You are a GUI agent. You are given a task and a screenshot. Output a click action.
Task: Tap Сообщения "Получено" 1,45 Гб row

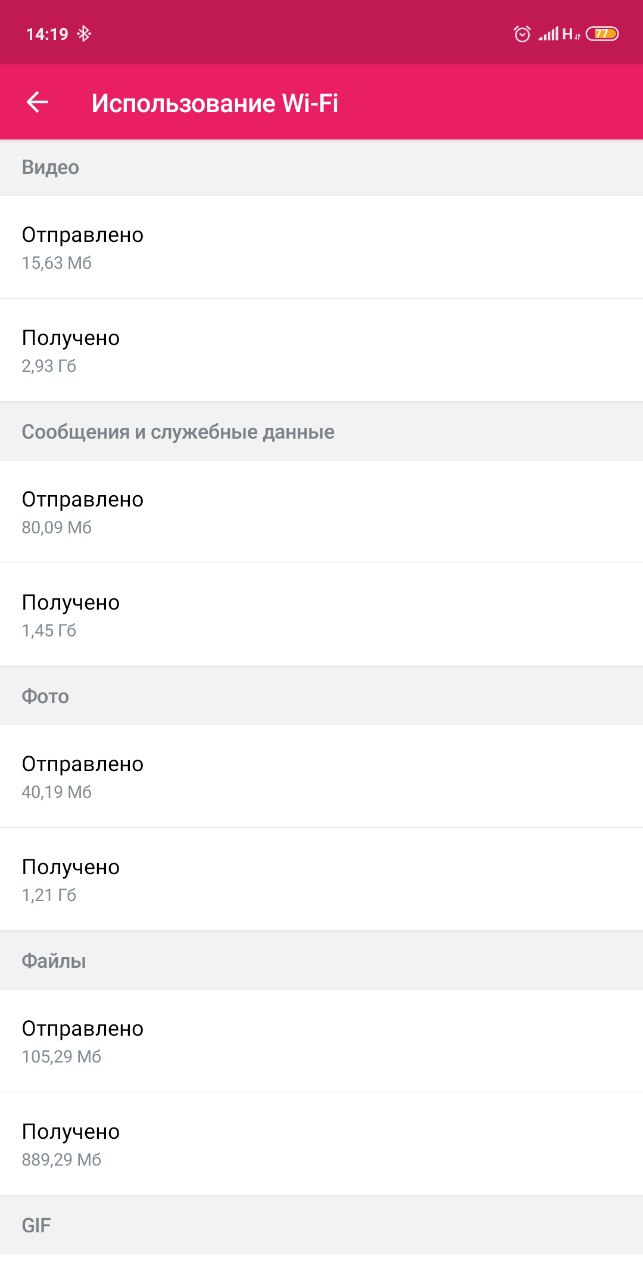point(321,615)
